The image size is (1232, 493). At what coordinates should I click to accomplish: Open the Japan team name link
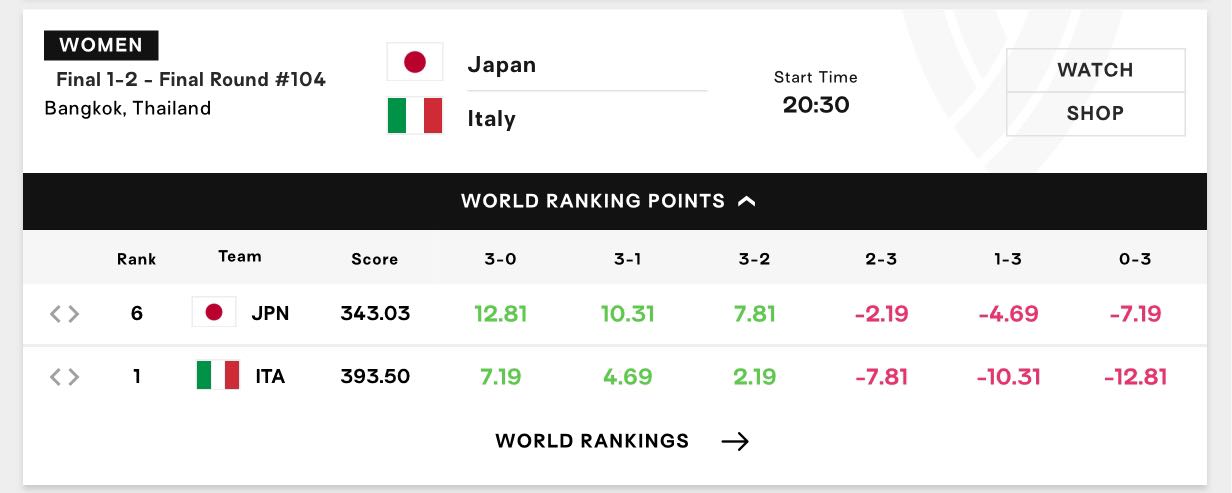click(x=502, y=65)
